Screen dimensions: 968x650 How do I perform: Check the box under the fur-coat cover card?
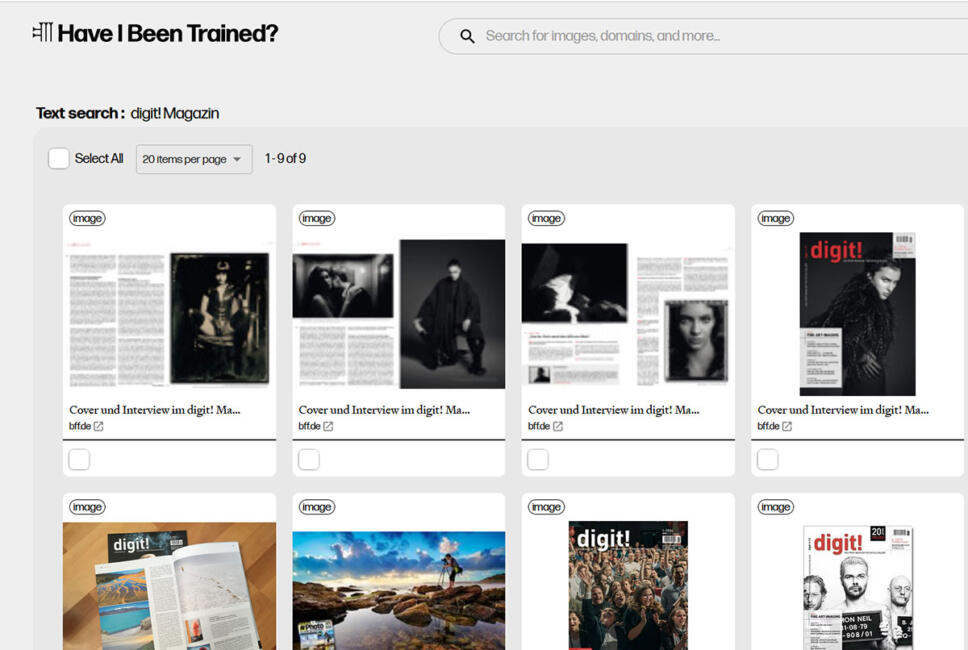[767, 459]
